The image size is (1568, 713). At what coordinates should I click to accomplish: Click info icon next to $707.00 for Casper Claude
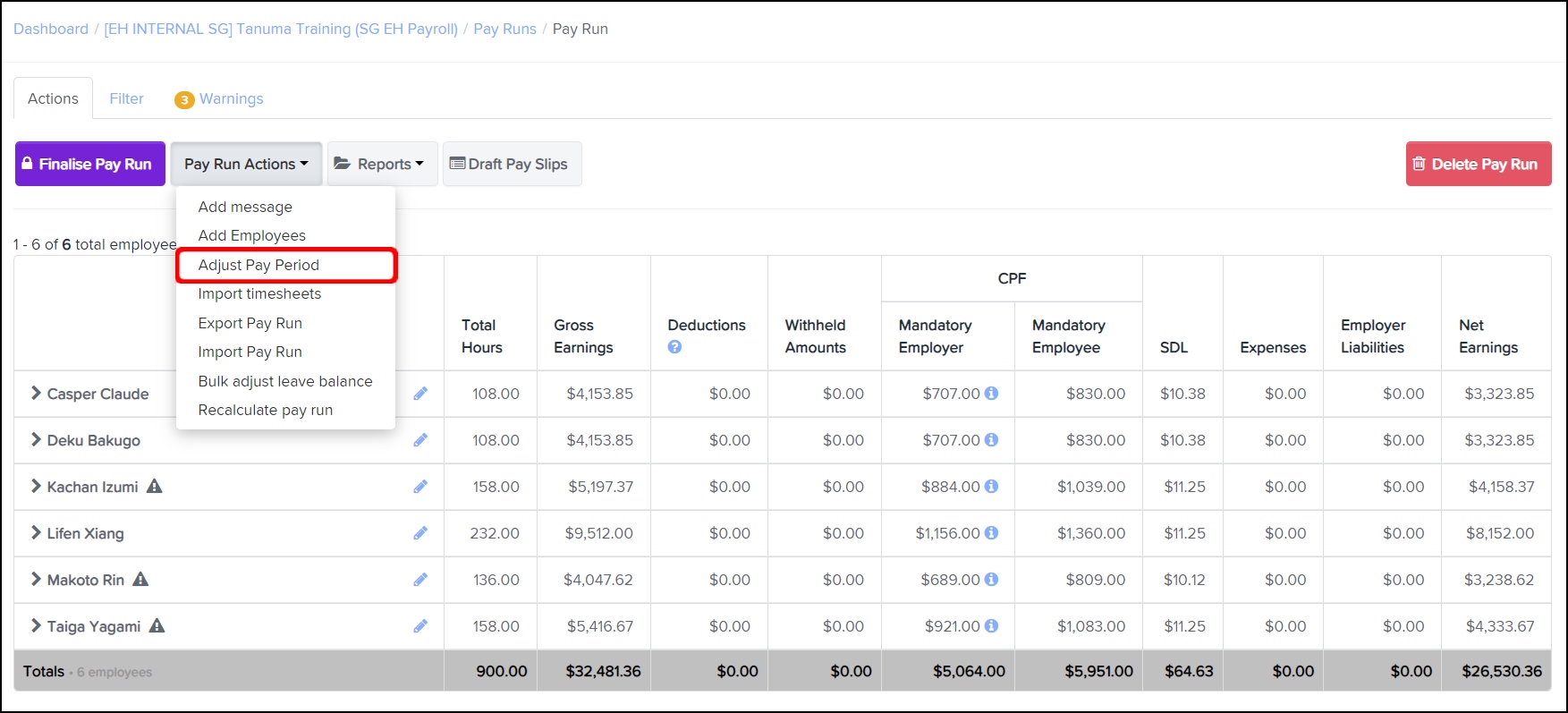[x=991, y=394]
